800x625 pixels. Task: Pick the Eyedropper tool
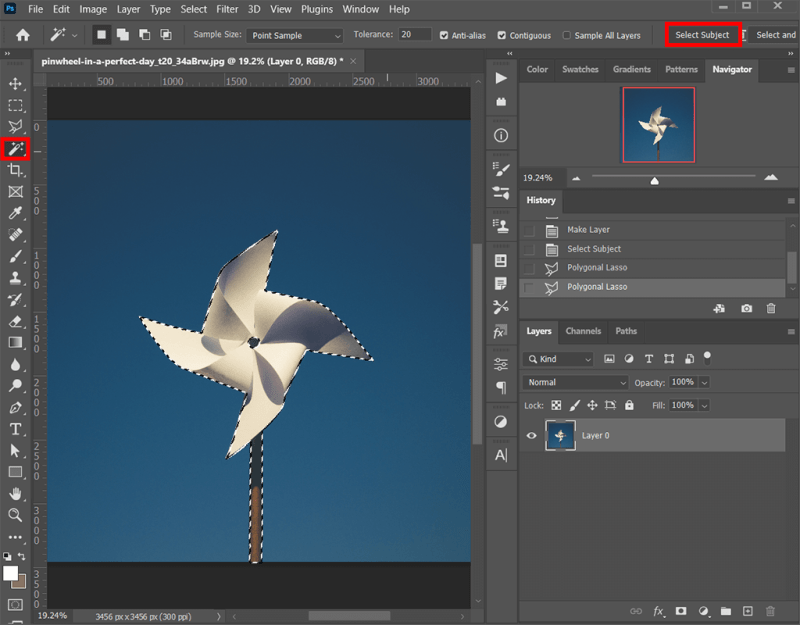pos(15,214)
